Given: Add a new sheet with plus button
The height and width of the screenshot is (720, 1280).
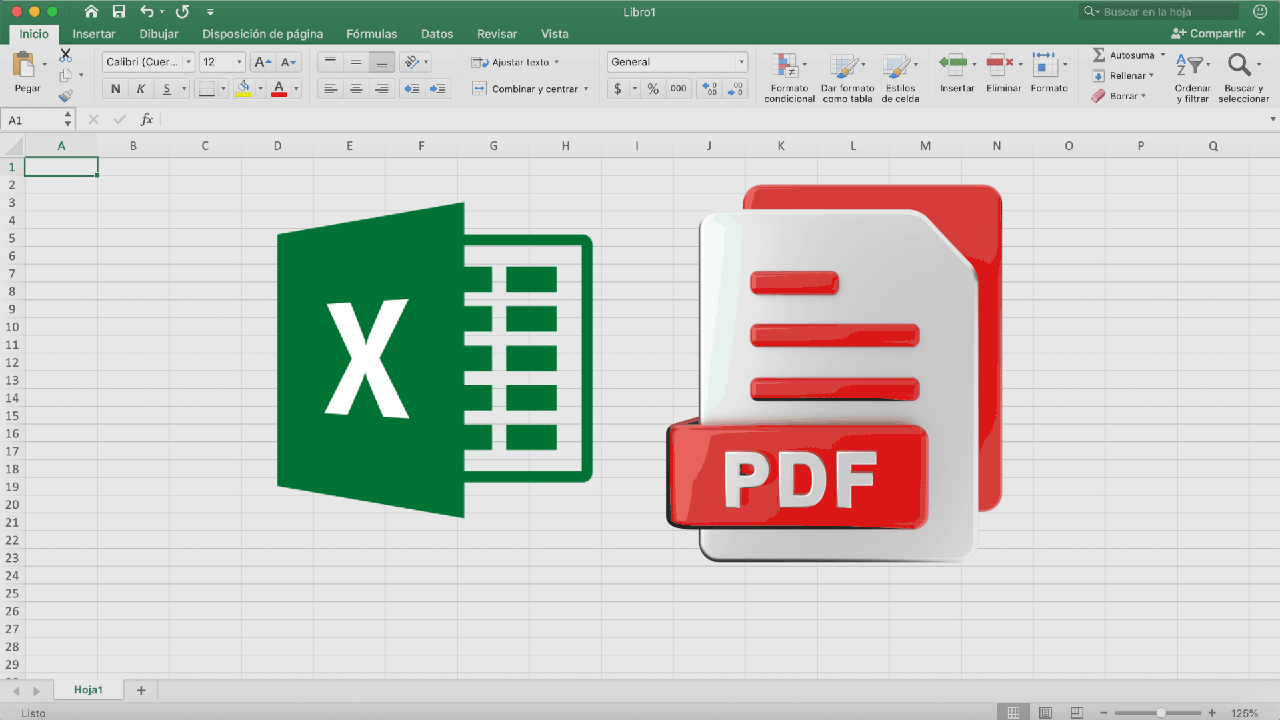Looking at the screenshot, I should click(x=141, y=690).
